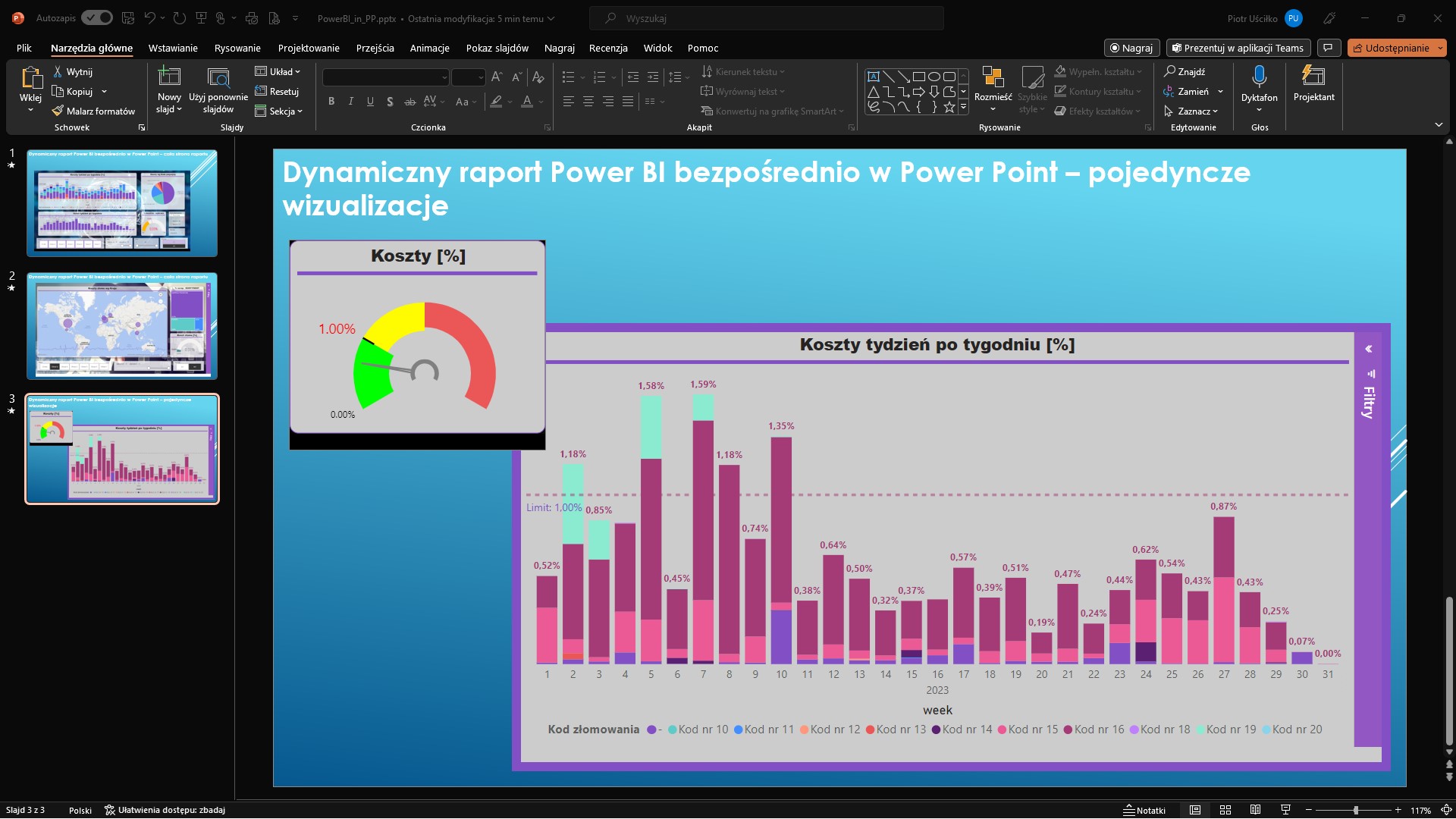The image size is (1456, 819).
Task: Adjust the zoom slider in status bar
Action: click(x=1356, y=810)
